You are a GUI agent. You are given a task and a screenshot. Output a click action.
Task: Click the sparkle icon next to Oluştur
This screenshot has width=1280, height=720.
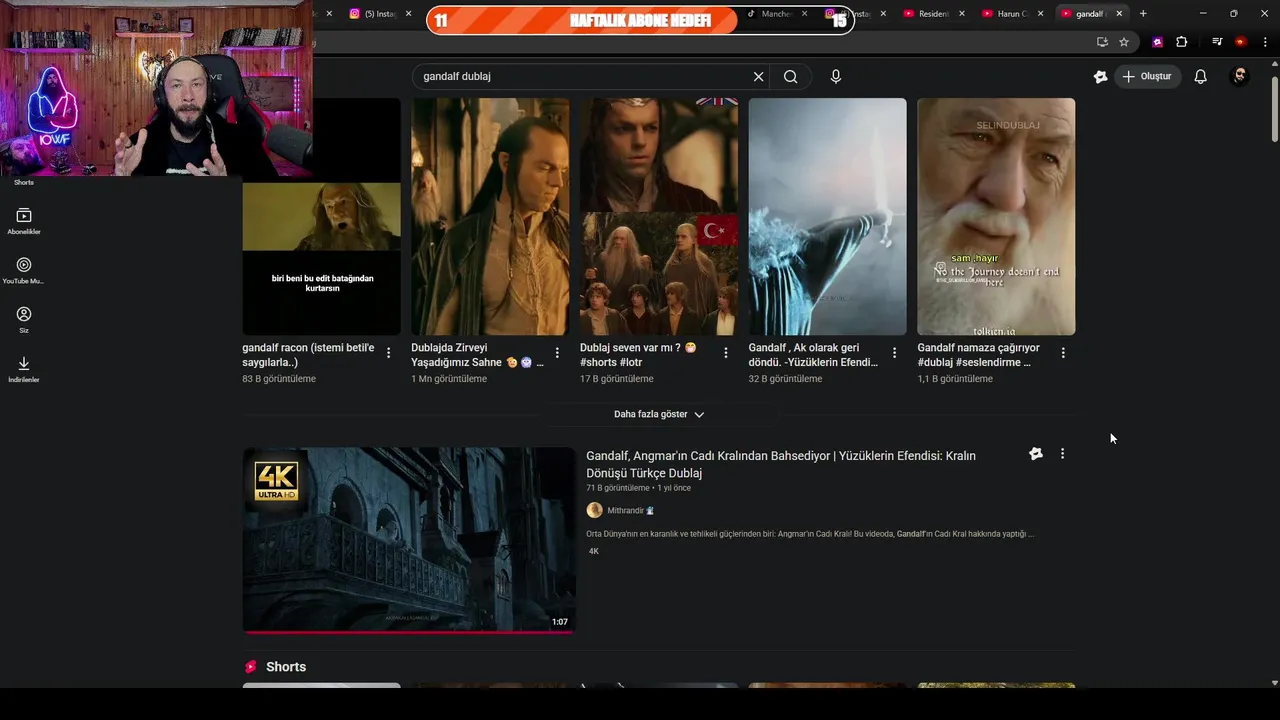click(x=1100, y=76)
